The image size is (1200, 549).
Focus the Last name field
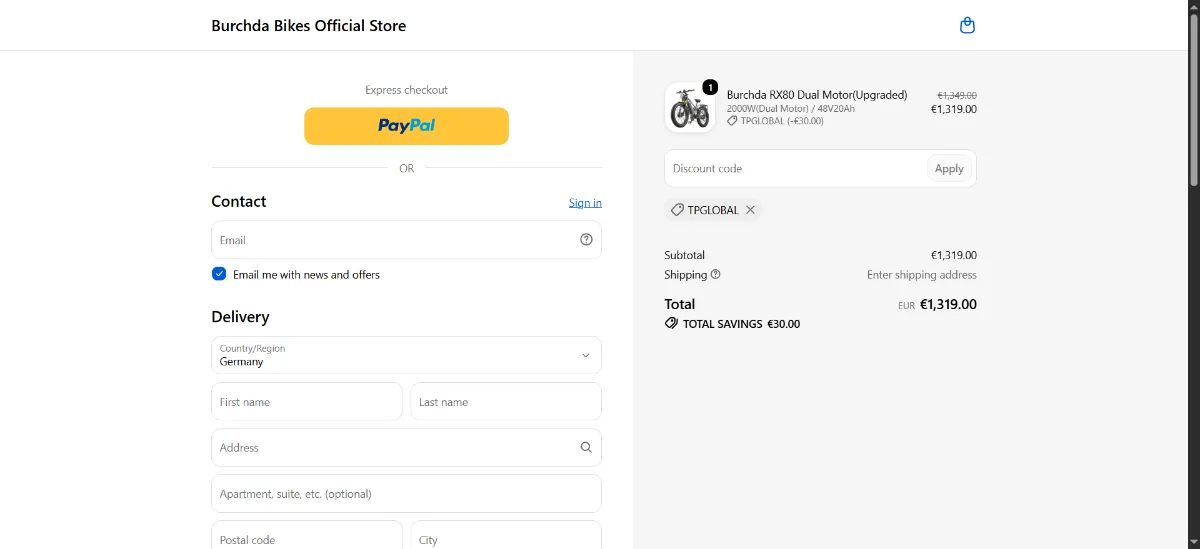point(506,402)
